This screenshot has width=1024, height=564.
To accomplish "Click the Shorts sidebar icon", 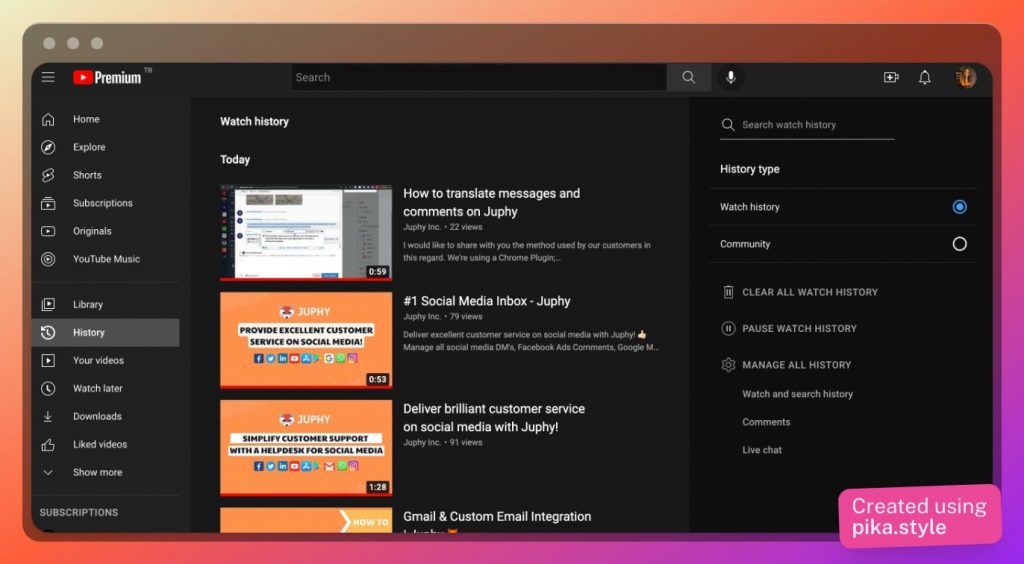I will [48, 175].
